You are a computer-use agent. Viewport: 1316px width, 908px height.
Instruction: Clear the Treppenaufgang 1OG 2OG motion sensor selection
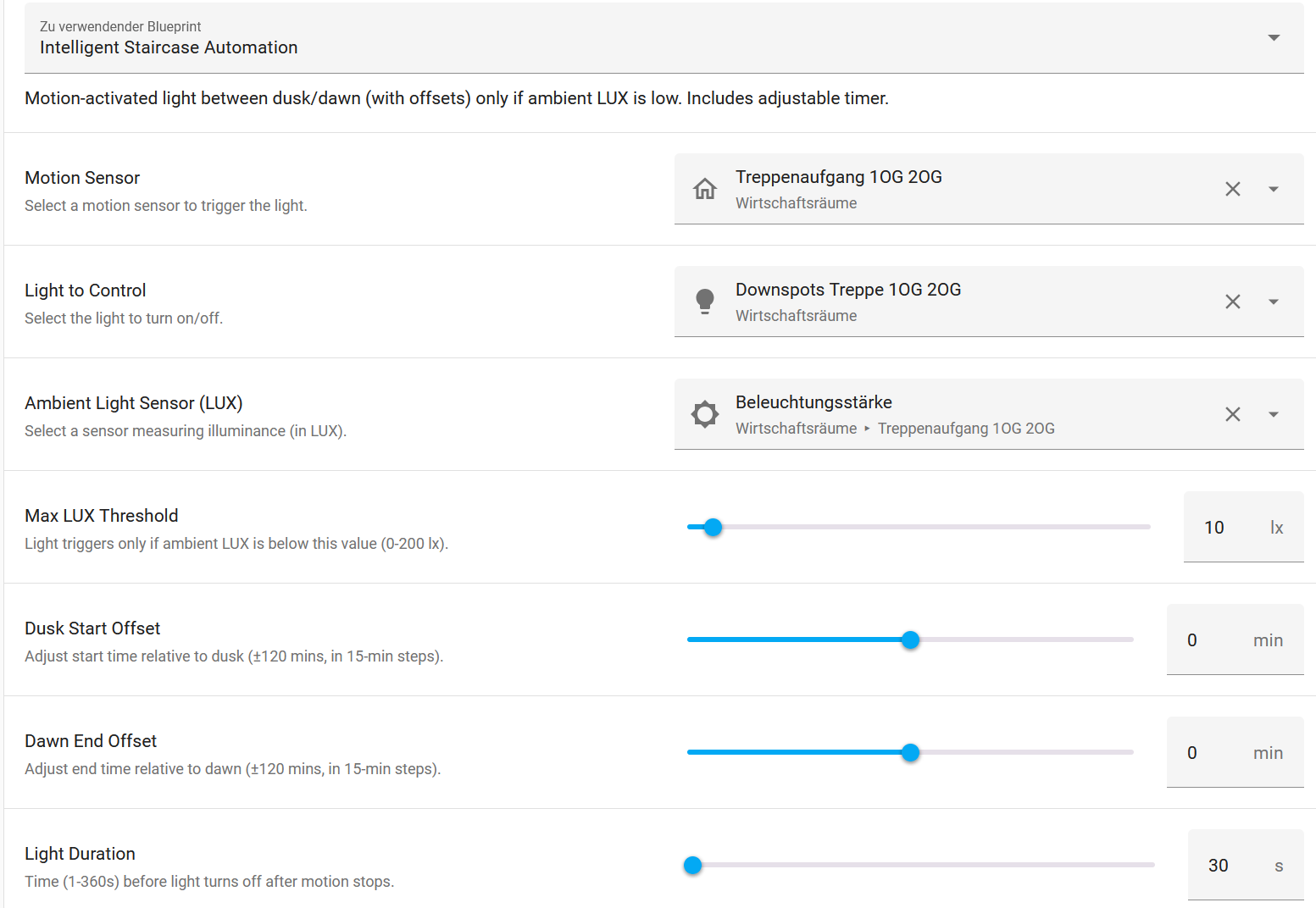[1233, 189]
